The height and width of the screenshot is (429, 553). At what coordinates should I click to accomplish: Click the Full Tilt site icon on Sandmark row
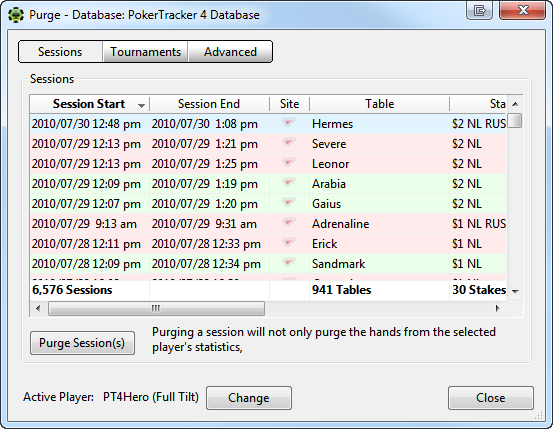click(x=288, y=262)
